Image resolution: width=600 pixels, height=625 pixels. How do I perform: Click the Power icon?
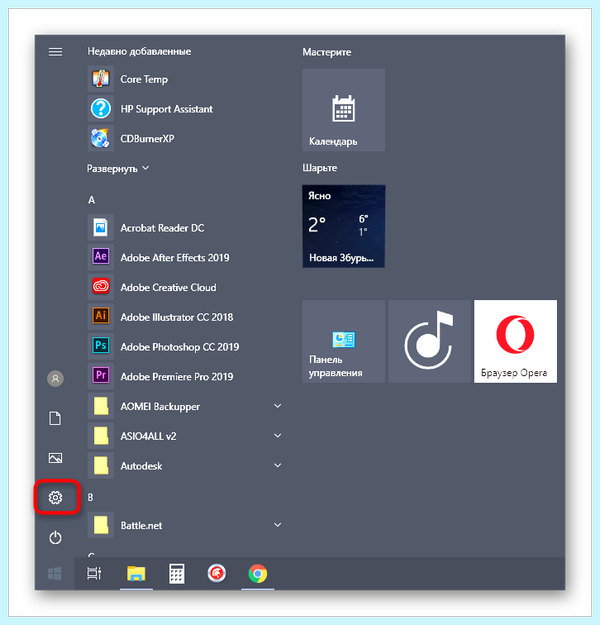click(55, 537)
